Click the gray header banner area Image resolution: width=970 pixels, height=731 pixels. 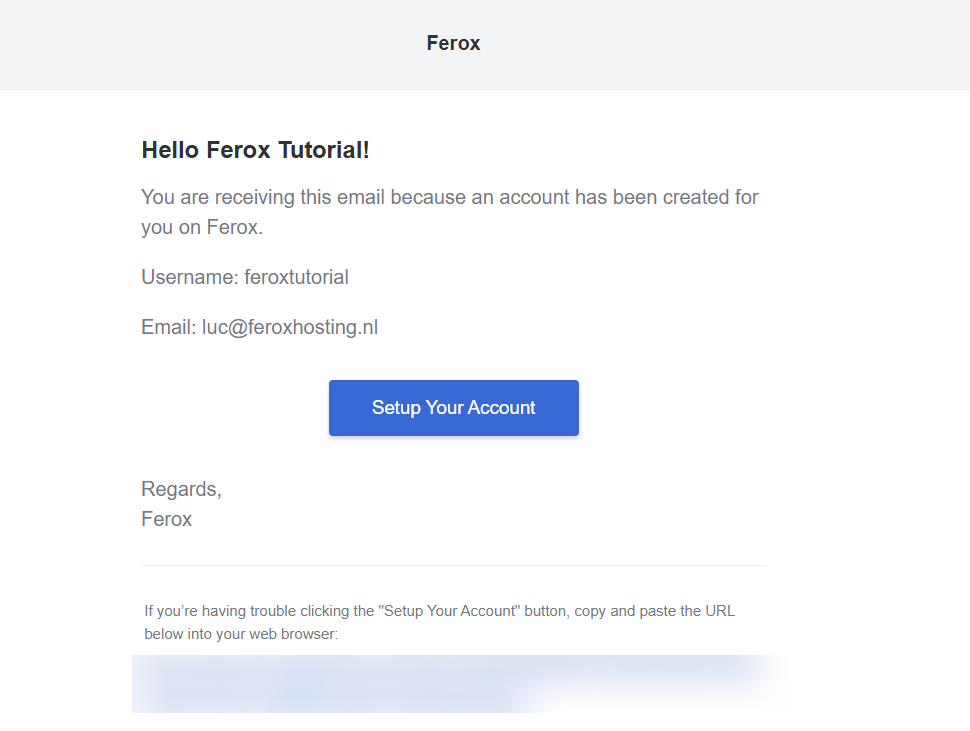click(485, 45)
